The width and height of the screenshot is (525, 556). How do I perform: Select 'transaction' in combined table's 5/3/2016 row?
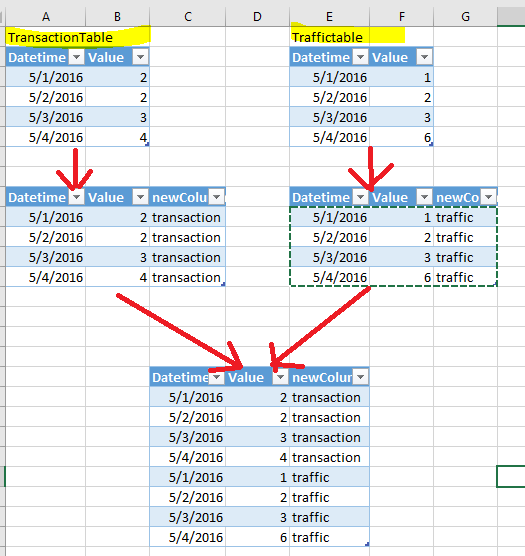coord(329,438)
